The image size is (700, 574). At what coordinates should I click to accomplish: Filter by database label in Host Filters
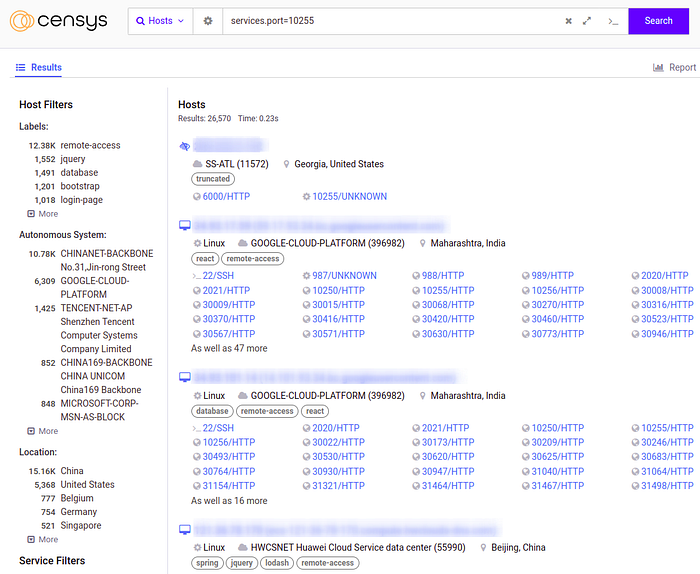point(79,173)
